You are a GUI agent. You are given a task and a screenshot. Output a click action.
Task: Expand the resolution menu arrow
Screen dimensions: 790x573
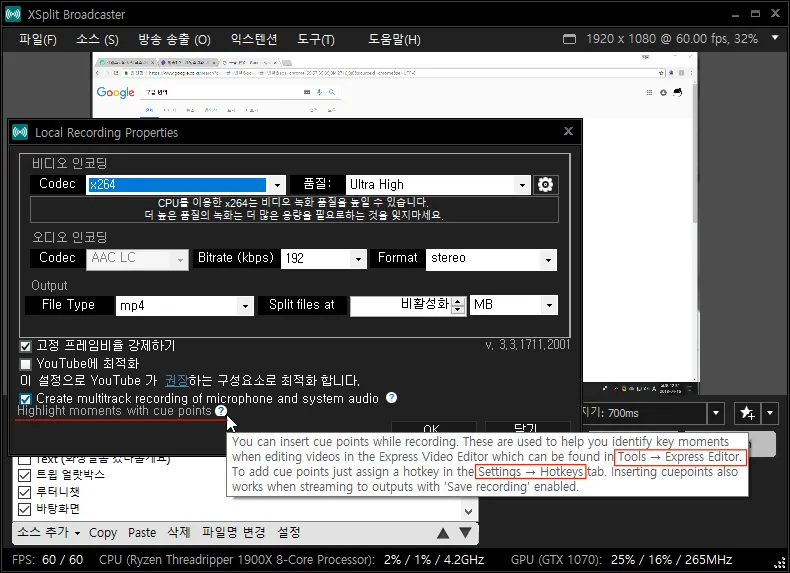tap(775, 37)
